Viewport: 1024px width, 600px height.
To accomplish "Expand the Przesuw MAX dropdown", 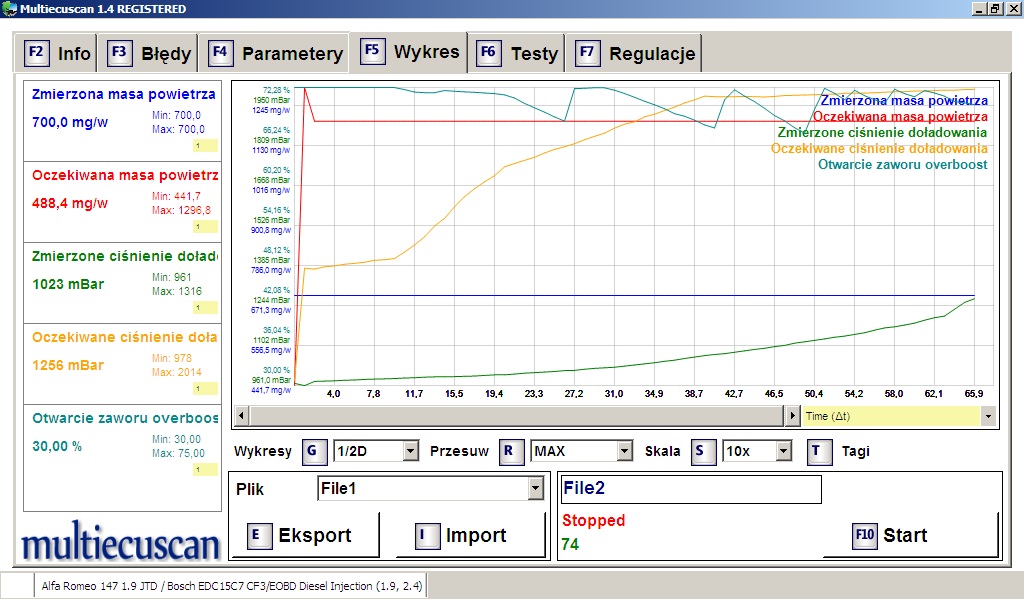I will click(x=625, y=452).
